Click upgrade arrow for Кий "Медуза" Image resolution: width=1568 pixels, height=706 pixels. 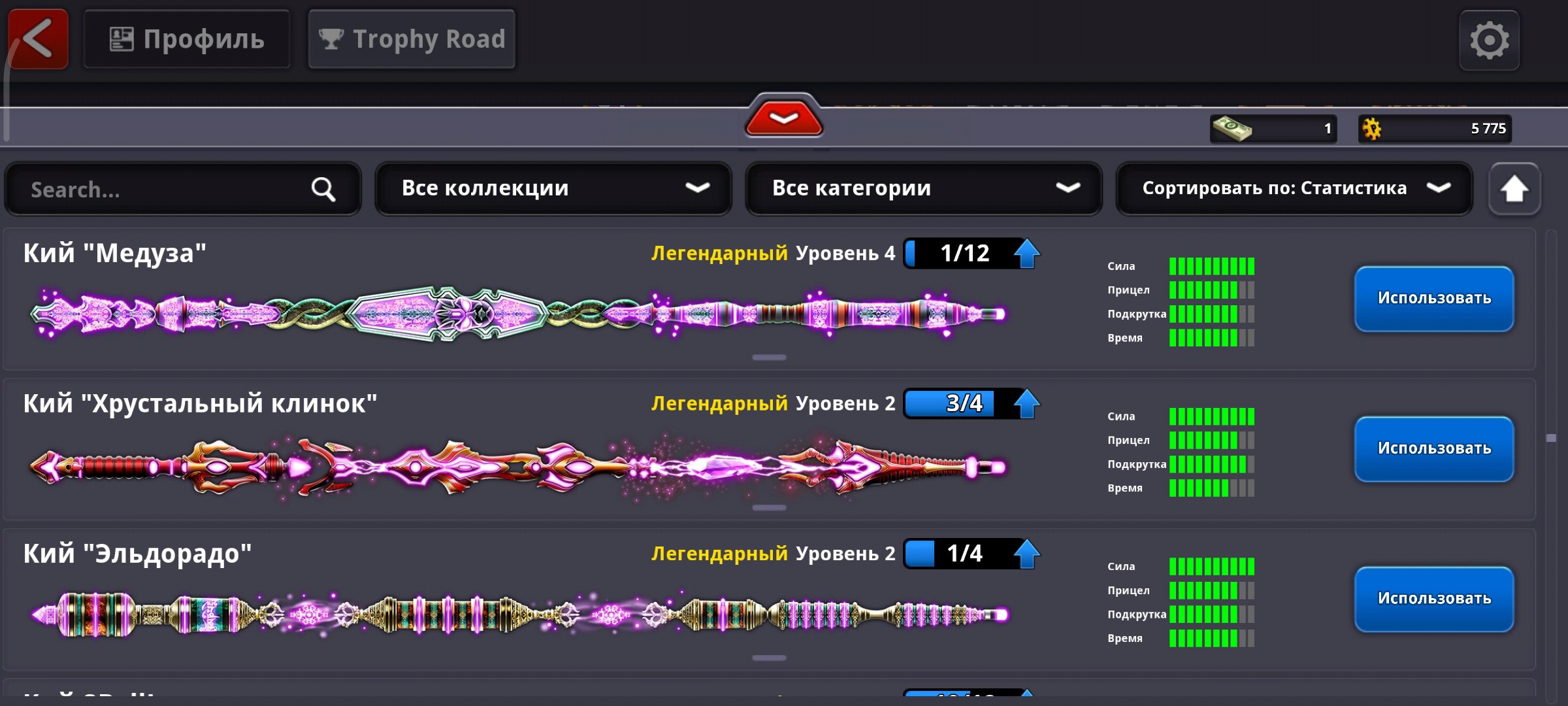(1027, 254)
